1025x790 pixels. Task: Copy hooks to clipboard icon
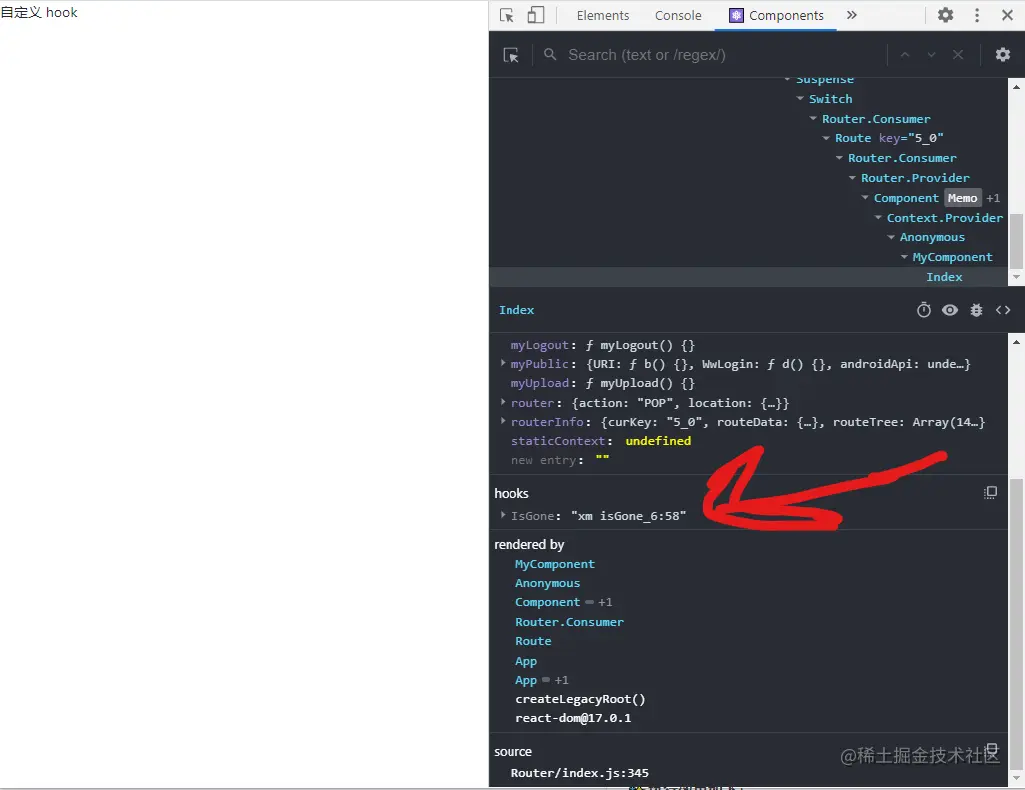pyautogui.click(x=990, y=493)
